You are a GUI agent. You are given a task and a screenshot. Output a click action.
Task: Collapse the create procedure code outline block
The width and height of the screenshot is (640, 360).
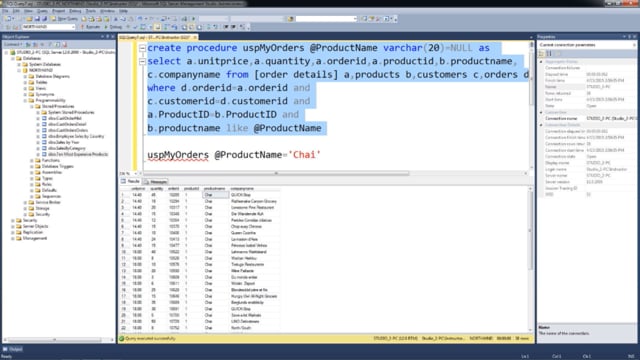pos(142,48)
